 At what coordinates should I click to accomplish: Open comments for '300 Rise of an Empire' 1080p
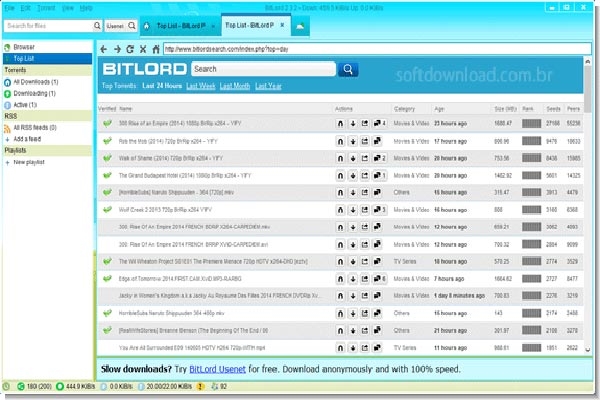[x=380, y=123]
